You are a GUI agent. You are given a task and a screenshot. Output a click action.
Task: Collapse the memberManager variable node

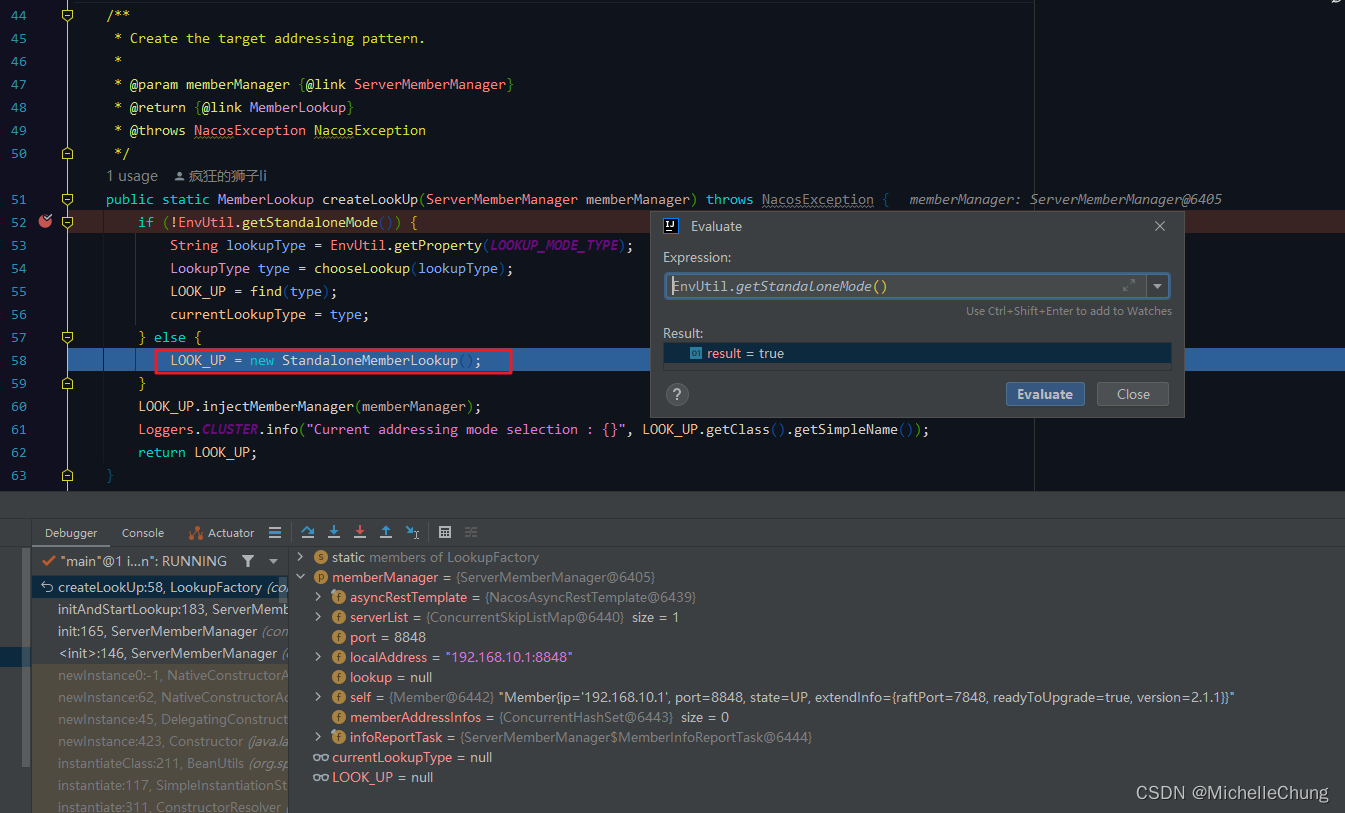point(301,577)
